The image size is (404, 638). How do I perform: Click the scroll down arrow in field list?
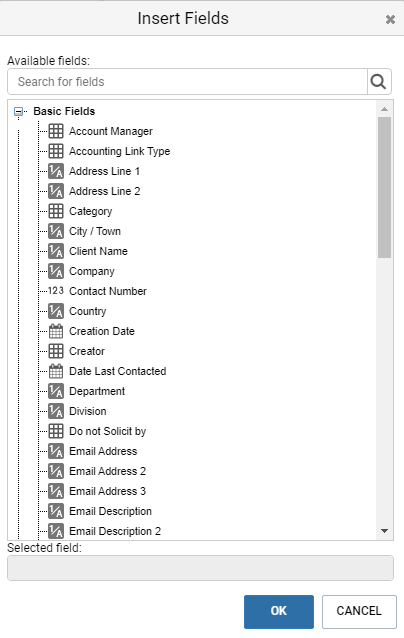coord(384,531)
